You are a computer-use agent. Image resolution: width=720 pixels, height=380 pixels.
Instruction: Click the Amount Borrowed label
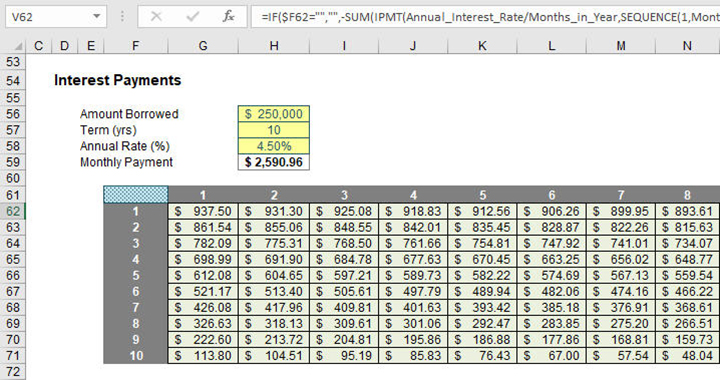click(x=129, y=114)
